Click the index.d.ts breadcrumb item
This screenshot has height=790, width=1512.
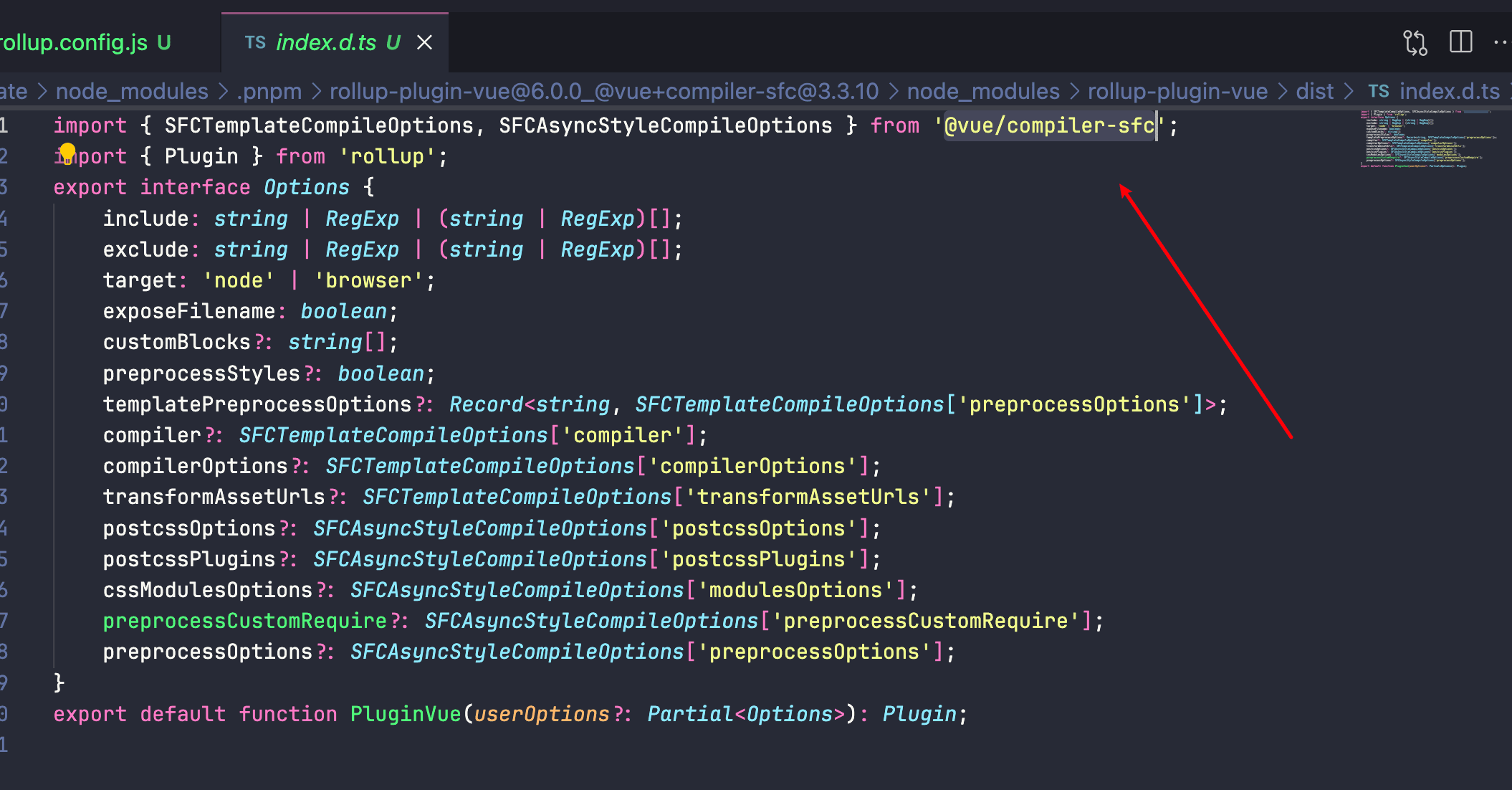(x=1449, y=92)
